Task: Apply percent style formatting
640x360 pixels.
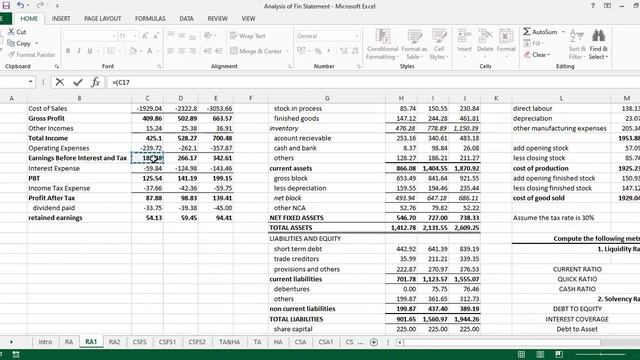Action: [318, 51]
